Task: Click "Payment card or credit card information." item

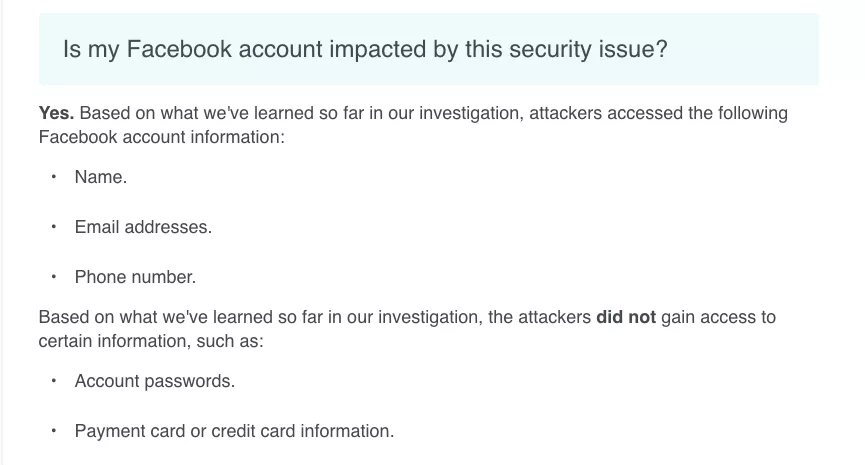Action: (234, 431)
